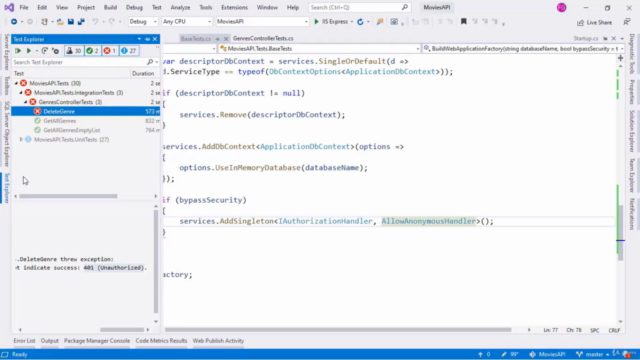Open the Error List tab
This screenshot has height=360, width=640.
[x=24, y=341]
